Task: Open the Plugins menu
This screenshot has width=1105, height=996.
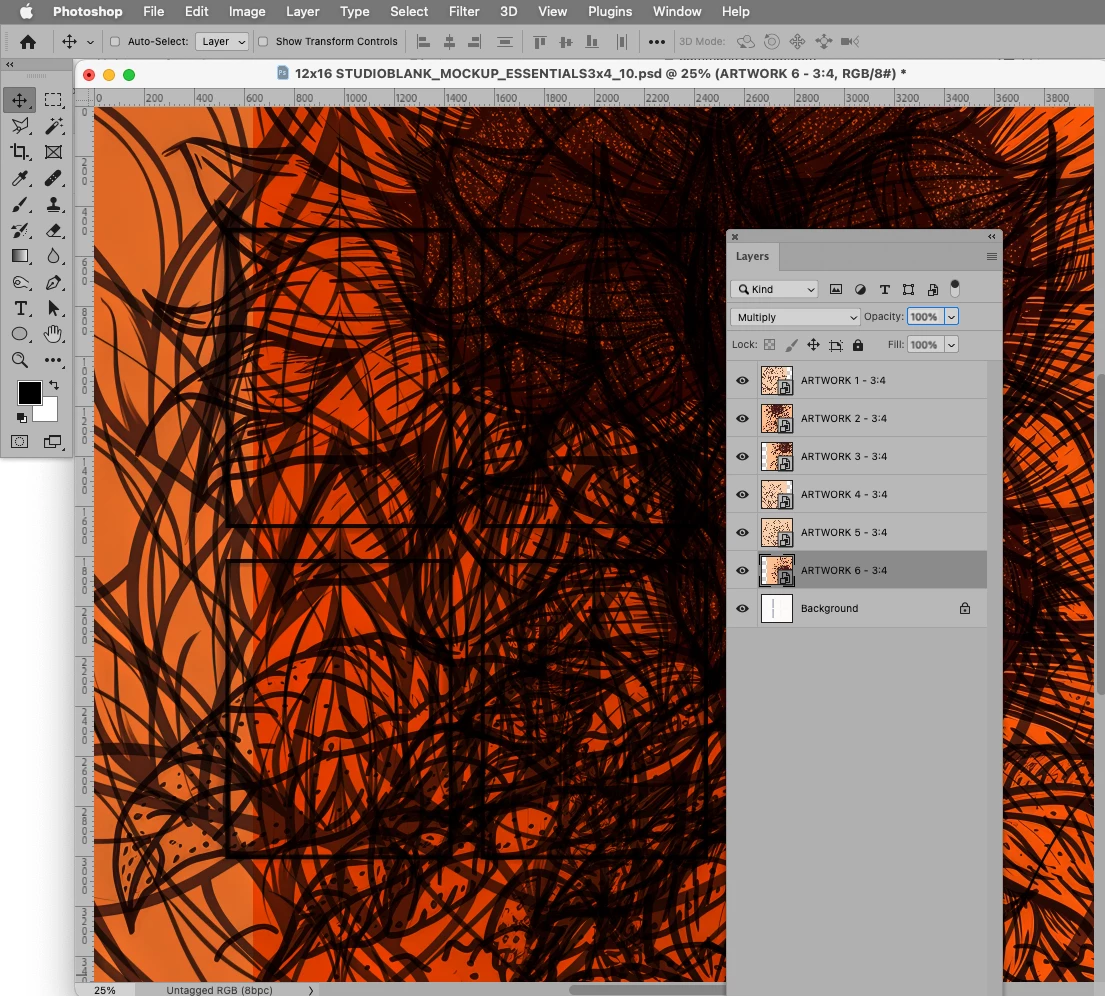Action: coord(610,11)
